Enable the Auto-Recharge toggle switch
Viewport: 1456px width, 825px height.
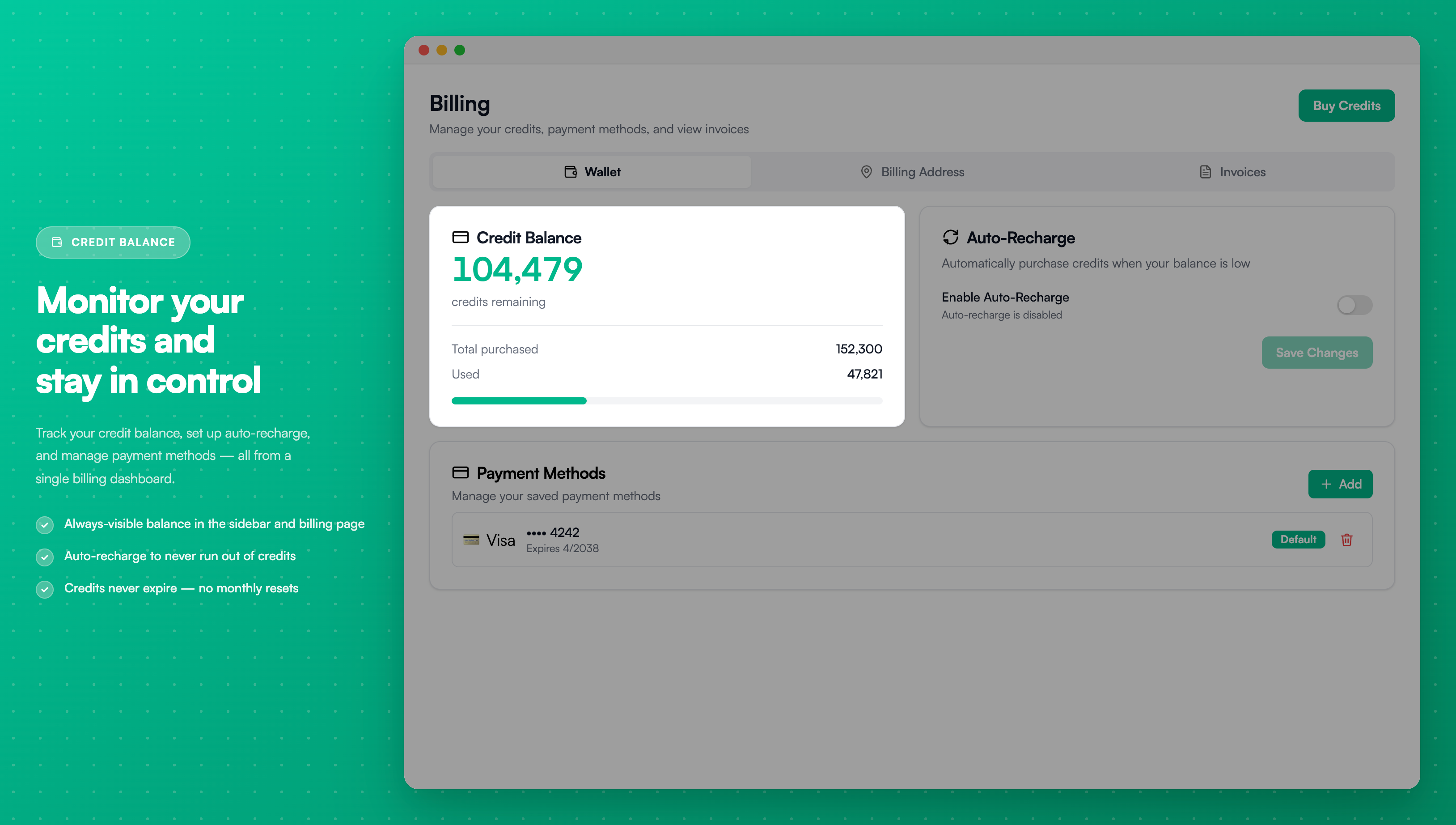1354,305
